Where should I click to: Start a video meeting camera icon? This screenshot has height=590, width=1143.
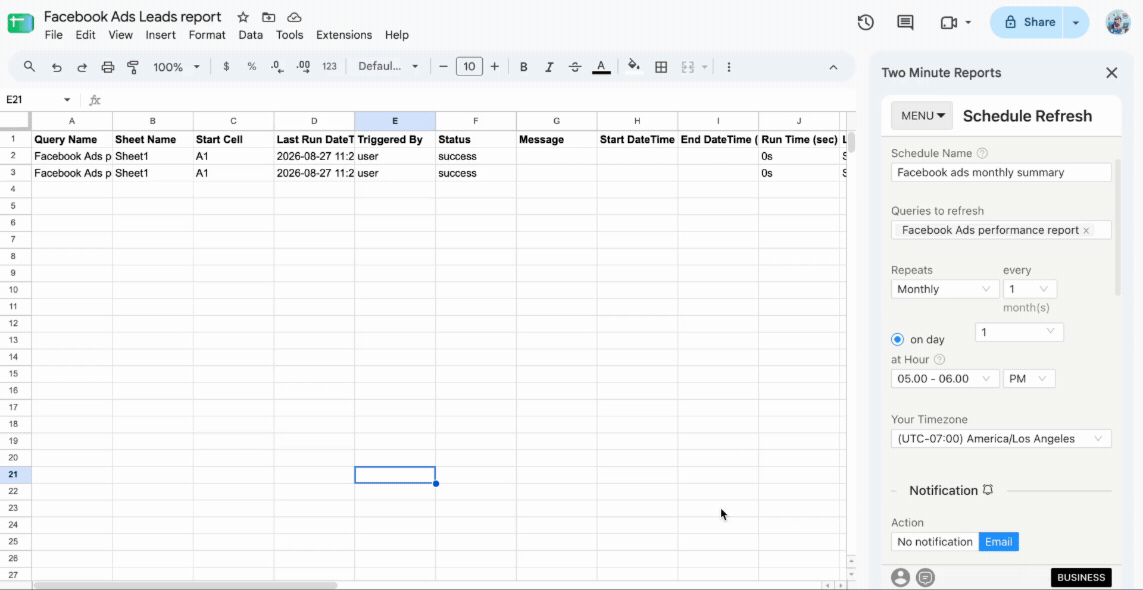(948, 23)
